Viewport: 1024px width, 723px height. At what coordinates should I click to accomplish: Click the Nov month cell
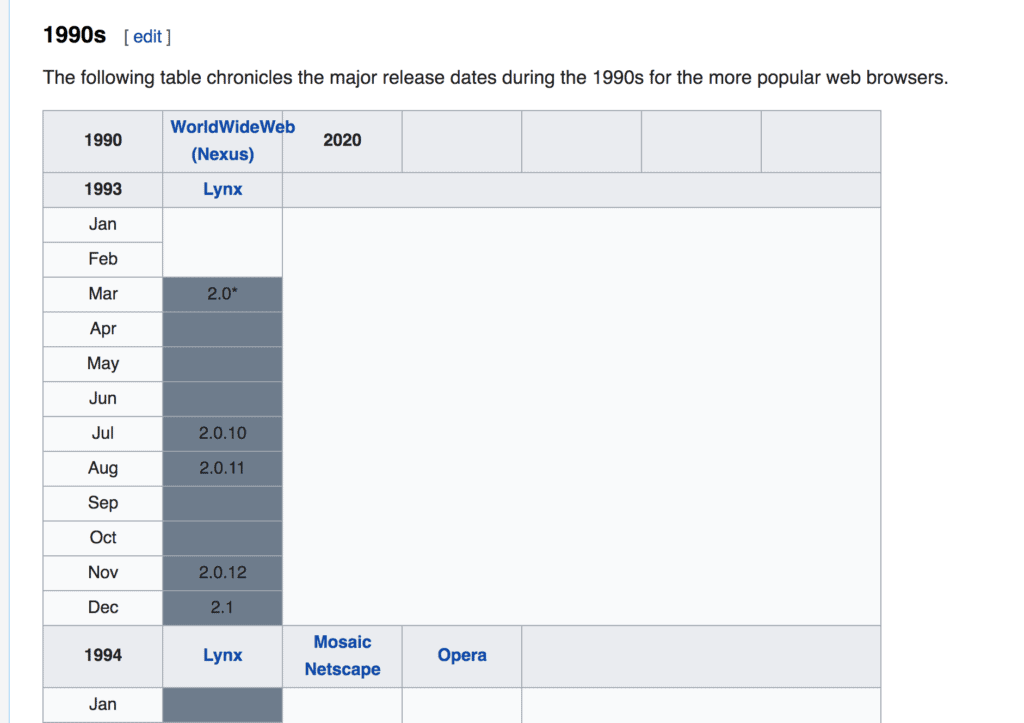pos(103,573)
